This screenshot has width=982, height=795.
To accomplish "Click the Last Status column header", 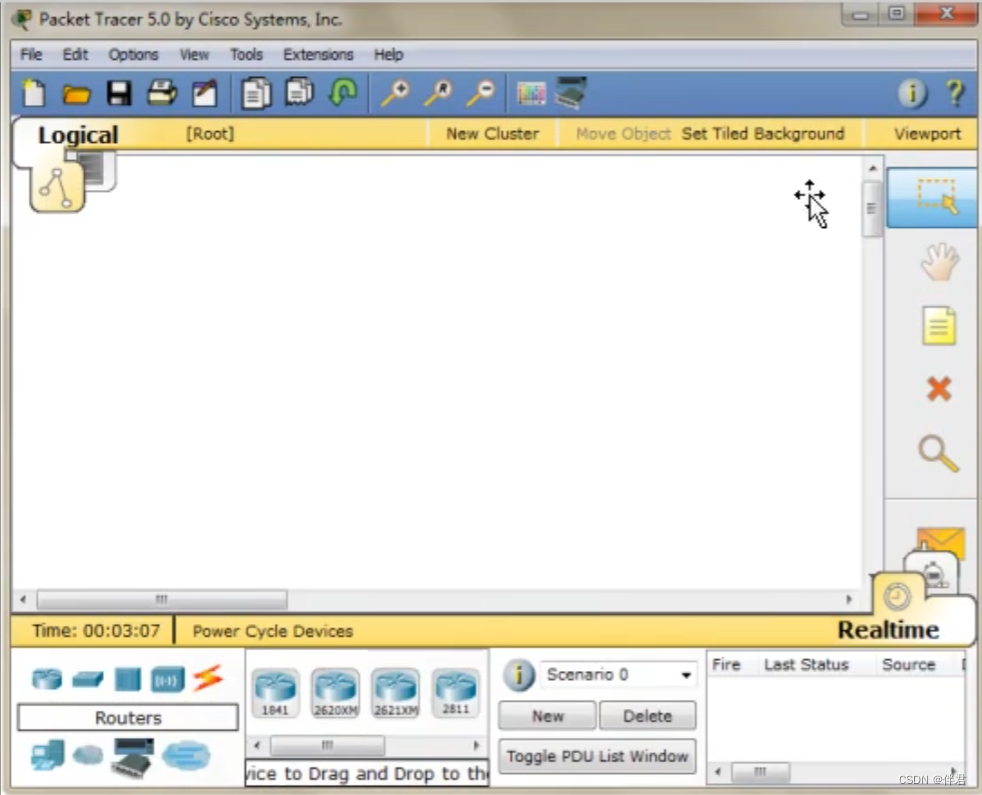I will click(806, 665).
